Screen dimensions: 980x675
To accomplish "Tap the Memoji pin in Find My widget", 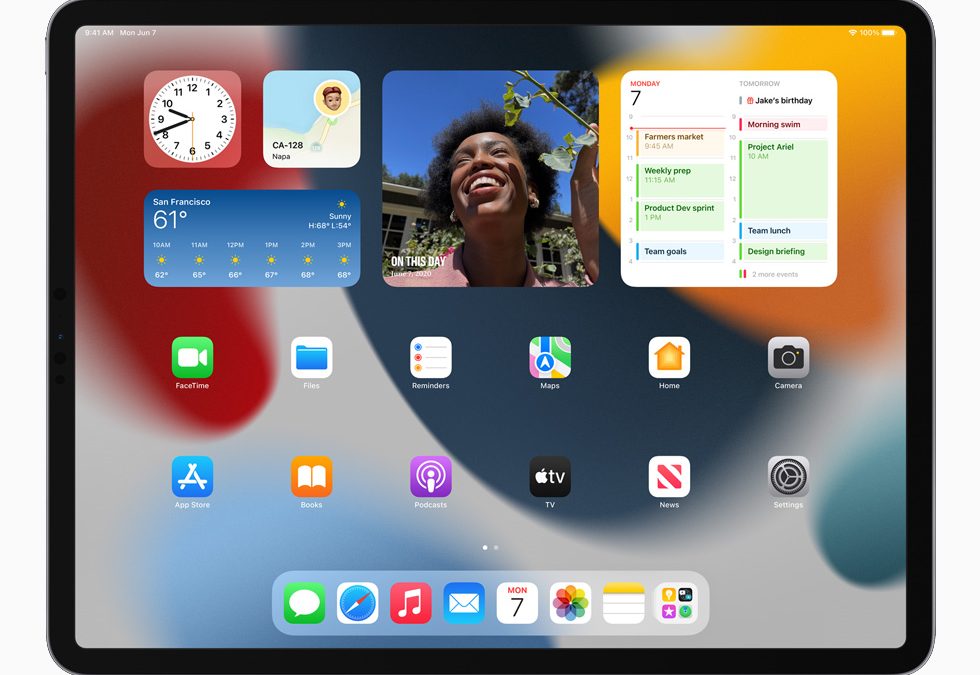I will coord(331,99).
